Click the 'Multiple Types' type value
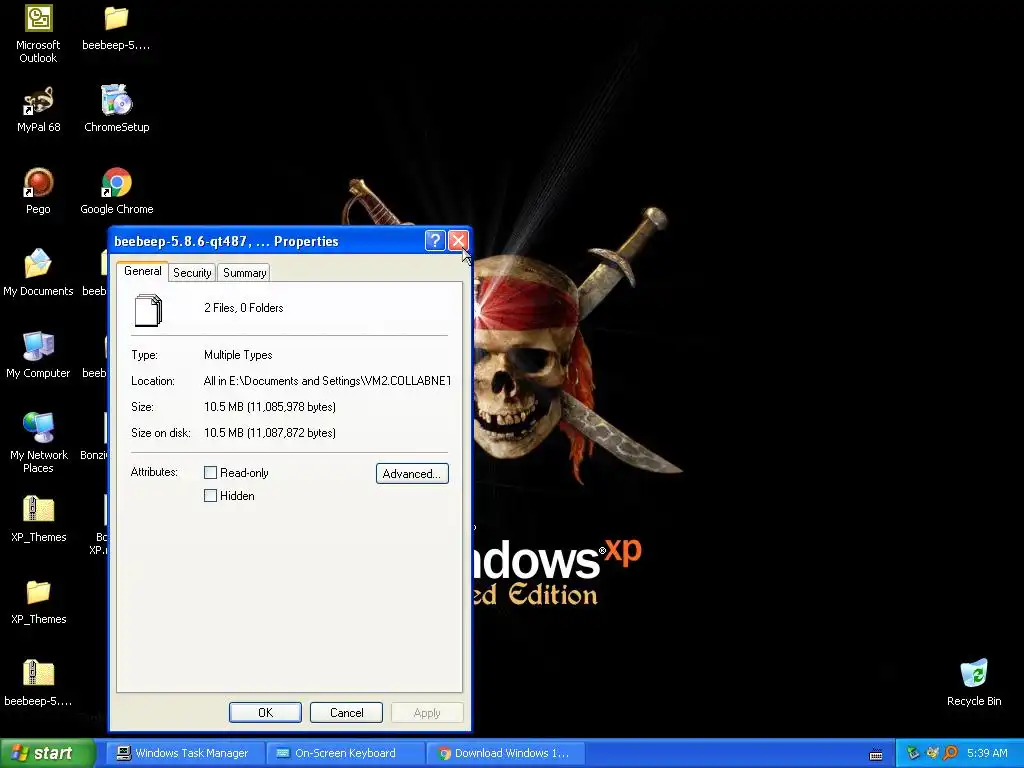1024x768 pixels. [238, 355]
